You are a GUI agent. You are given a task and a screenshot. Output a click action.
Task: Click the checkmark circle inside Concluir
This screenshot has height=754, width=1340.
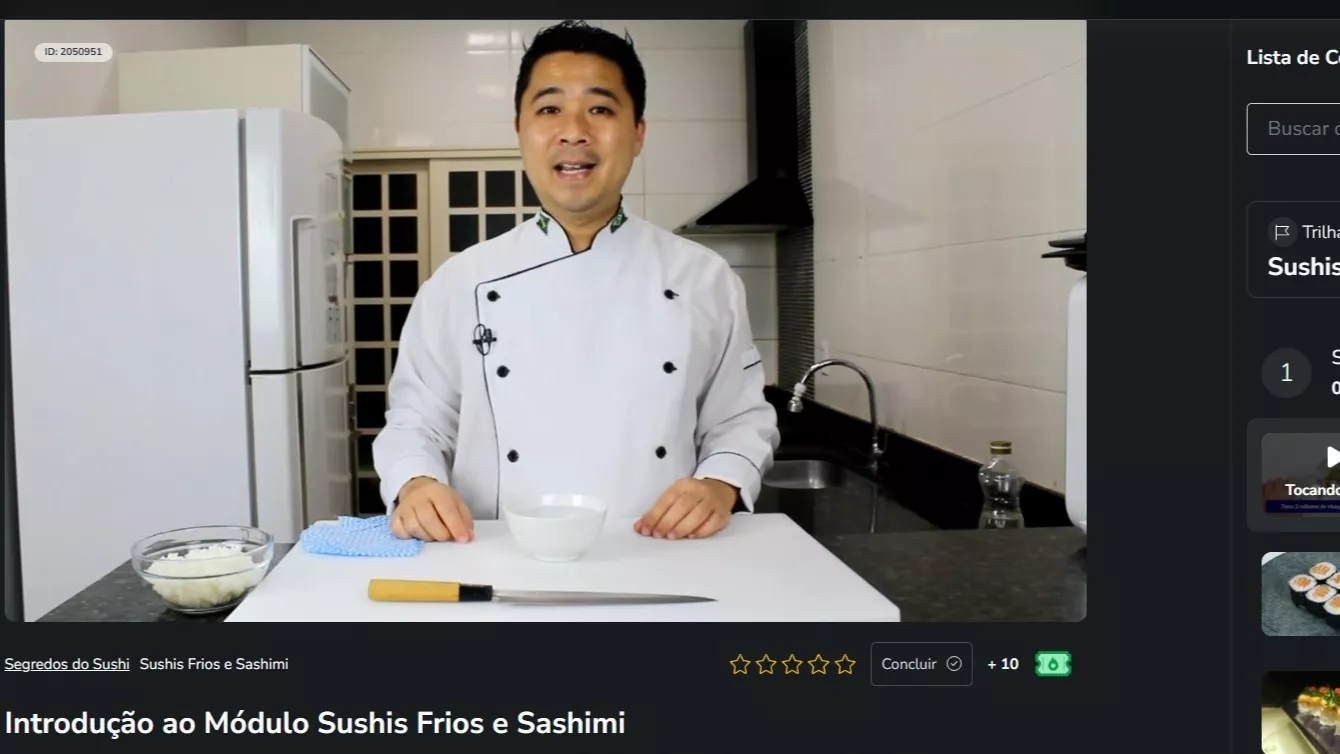(954, 664)
